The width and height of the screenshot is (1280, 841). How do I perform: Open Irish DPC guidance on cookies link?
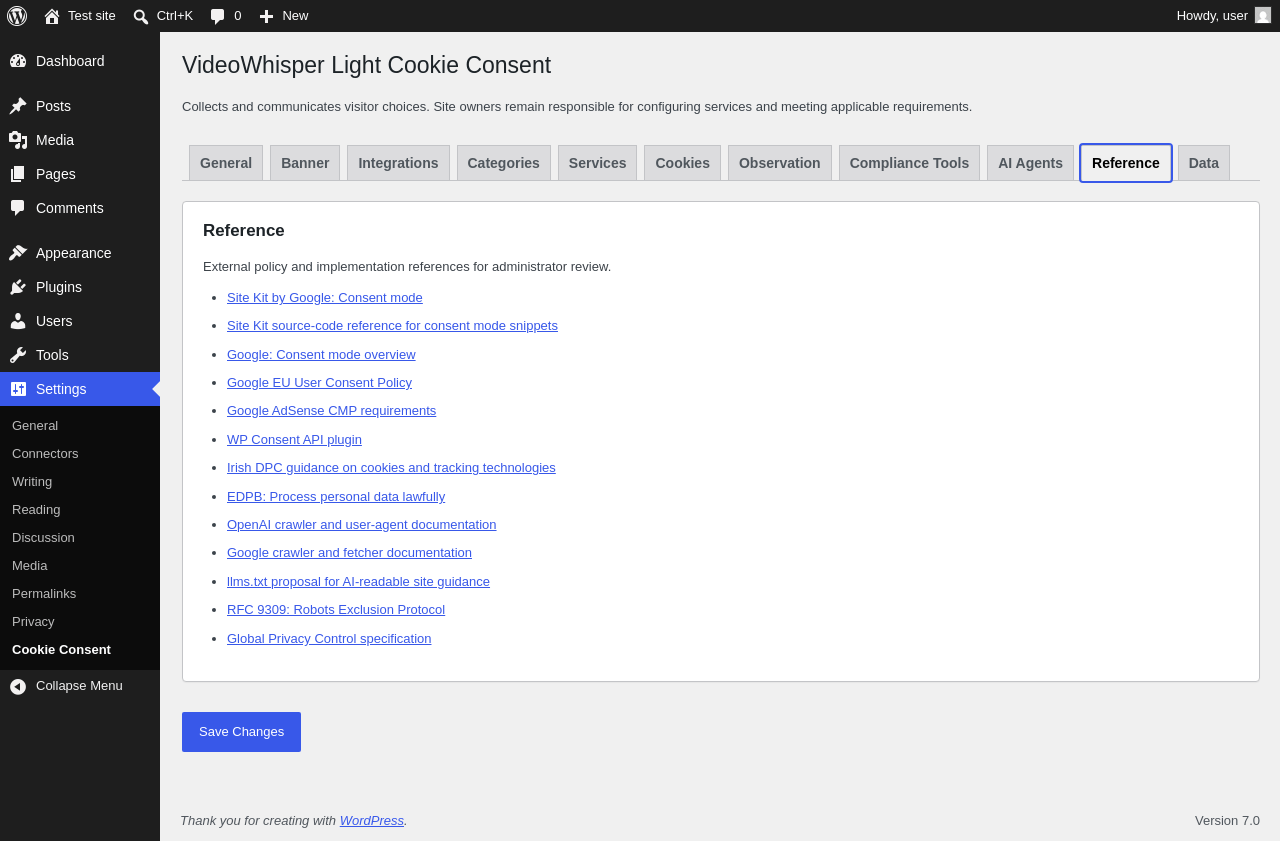[x=391, y=467]
